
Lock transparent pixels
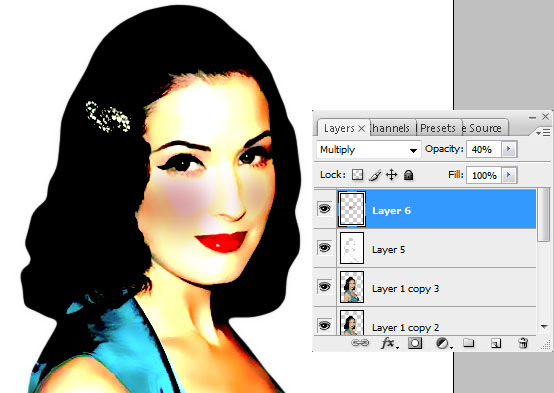click(358, 175)
